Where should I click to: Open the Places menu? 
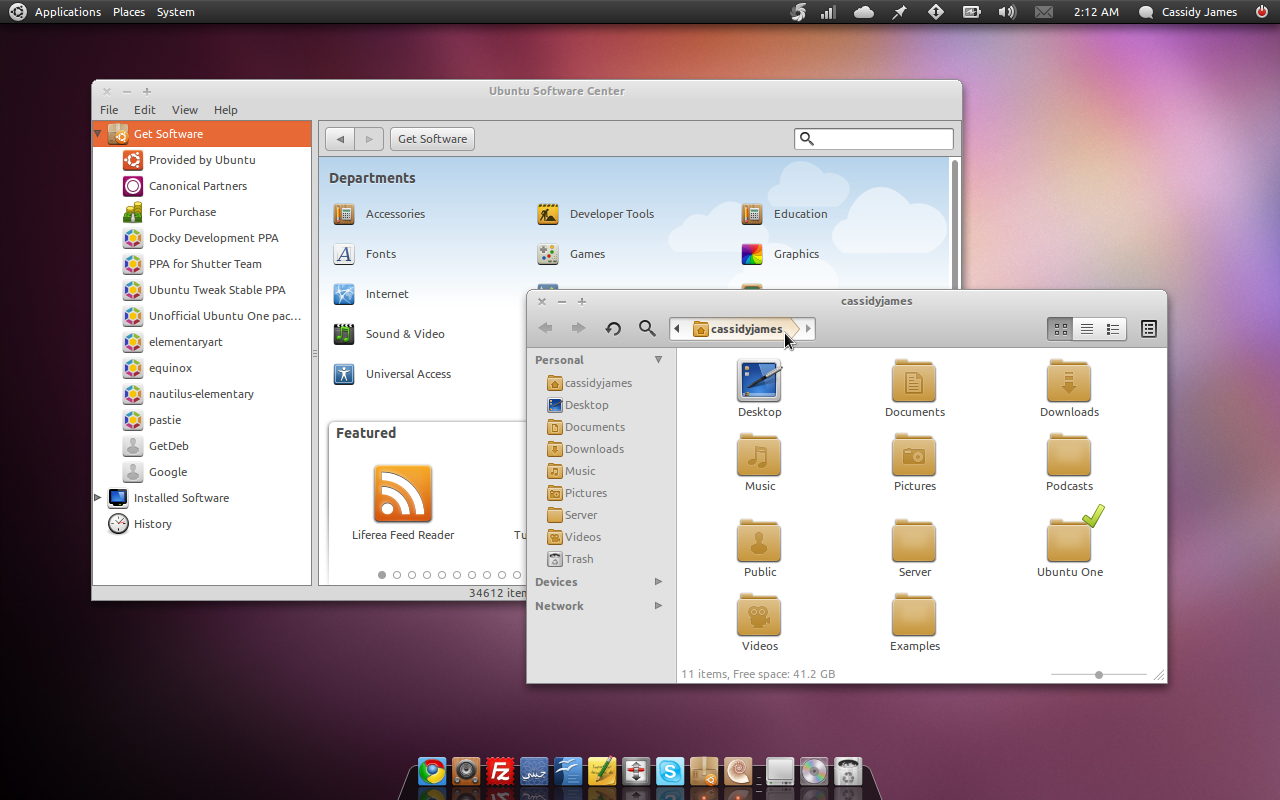coord(129,12)
